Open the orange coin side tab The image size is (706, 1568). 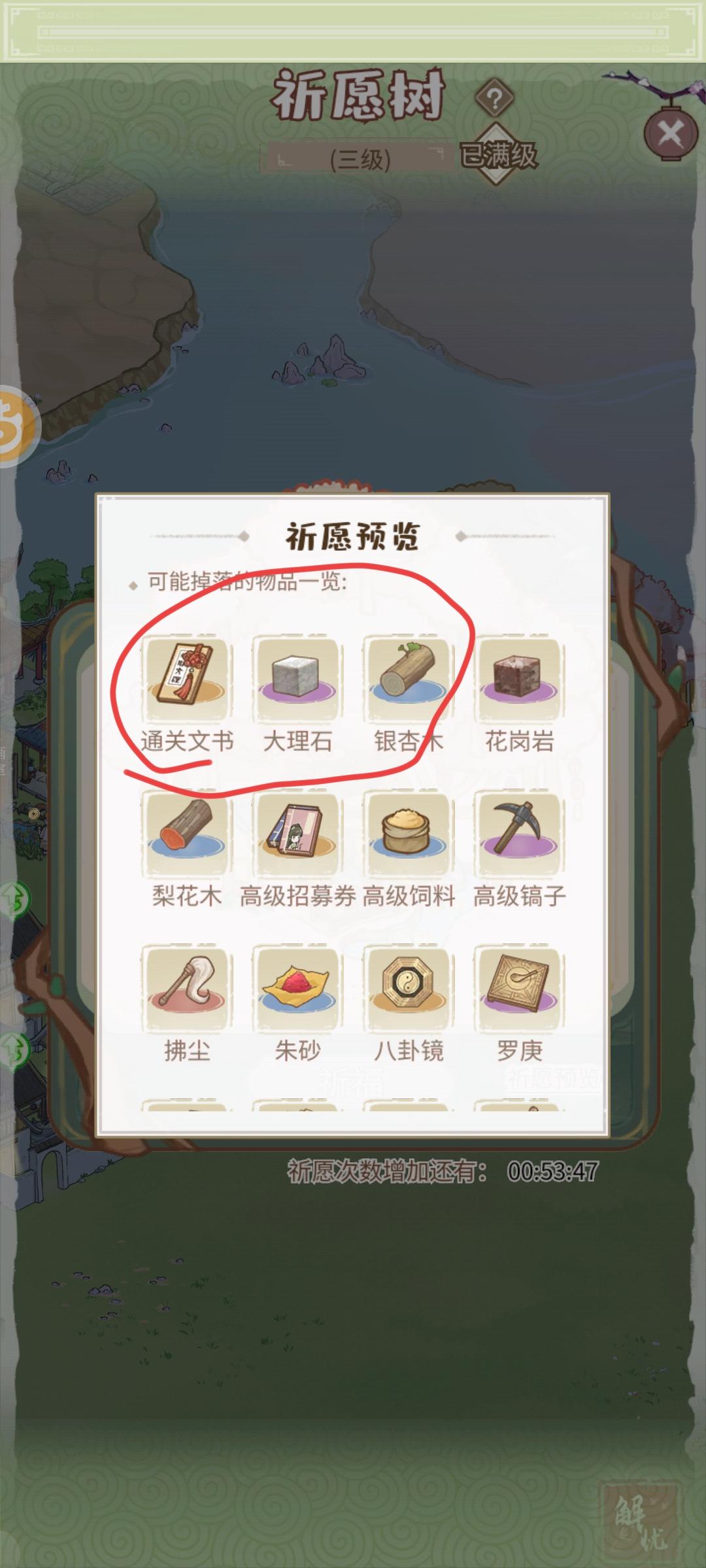[x=18, y=425]
